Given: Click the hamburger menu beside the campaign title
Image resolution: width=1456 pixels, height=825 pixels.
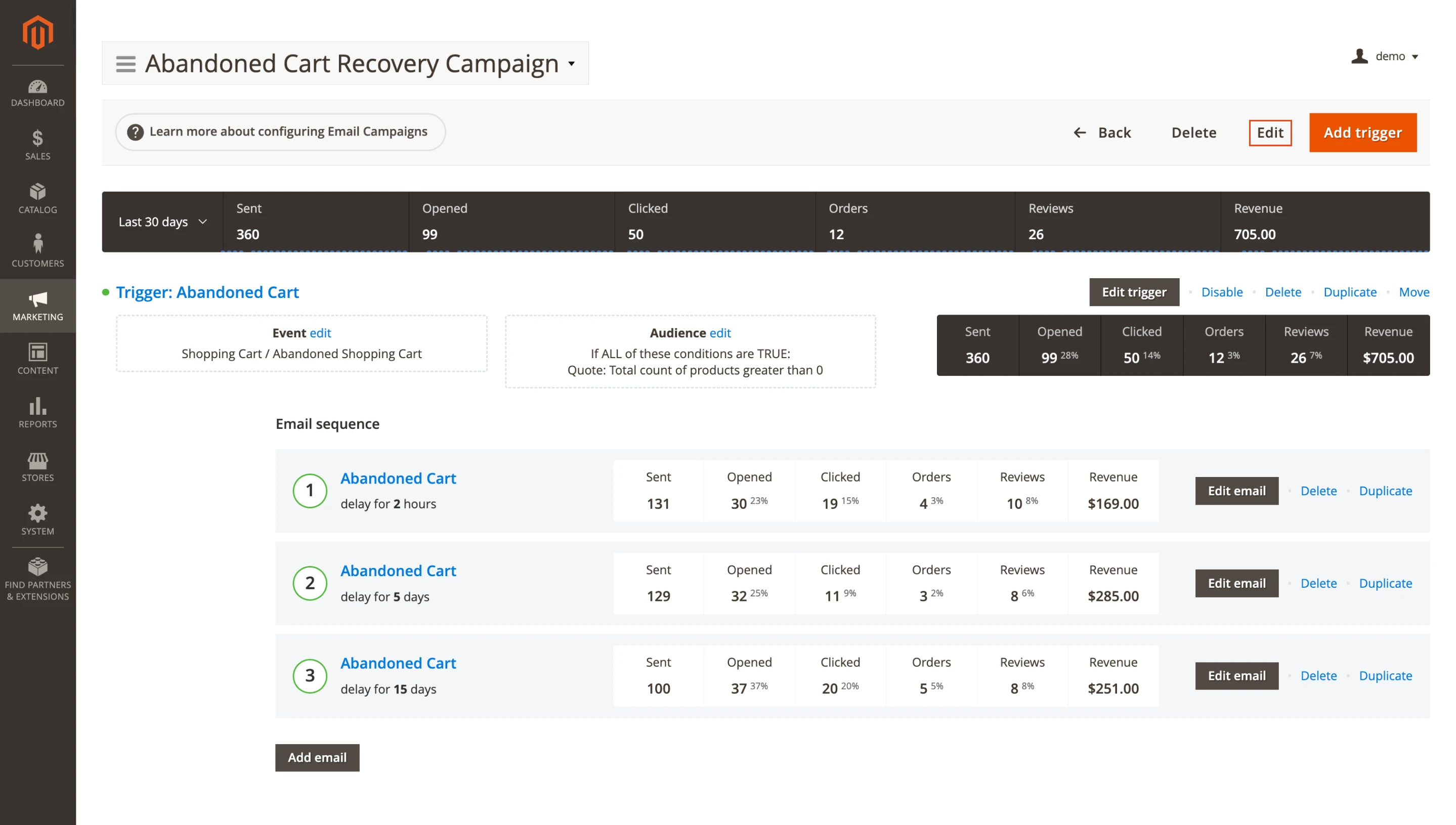Looking at the screenshot, I should tap(126, 63).
